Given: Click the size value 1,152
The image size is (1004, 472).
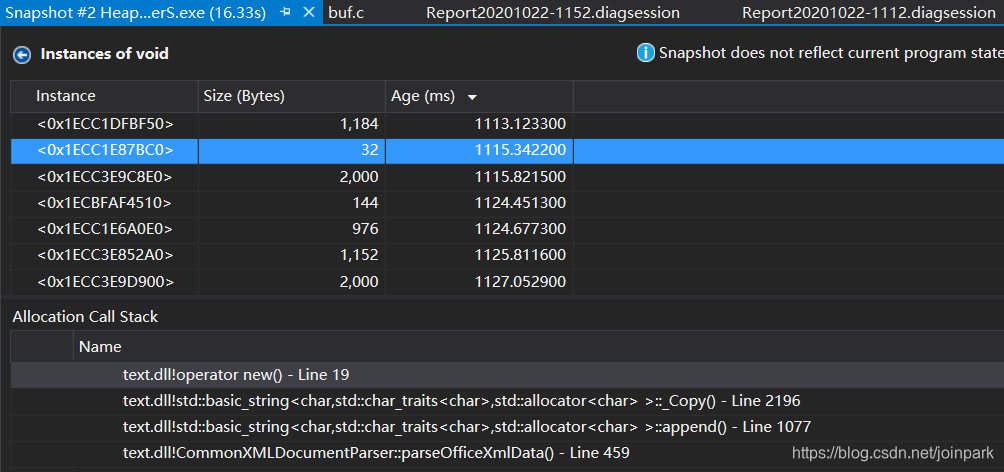Looking at the screenshot, I should [359, 256].
